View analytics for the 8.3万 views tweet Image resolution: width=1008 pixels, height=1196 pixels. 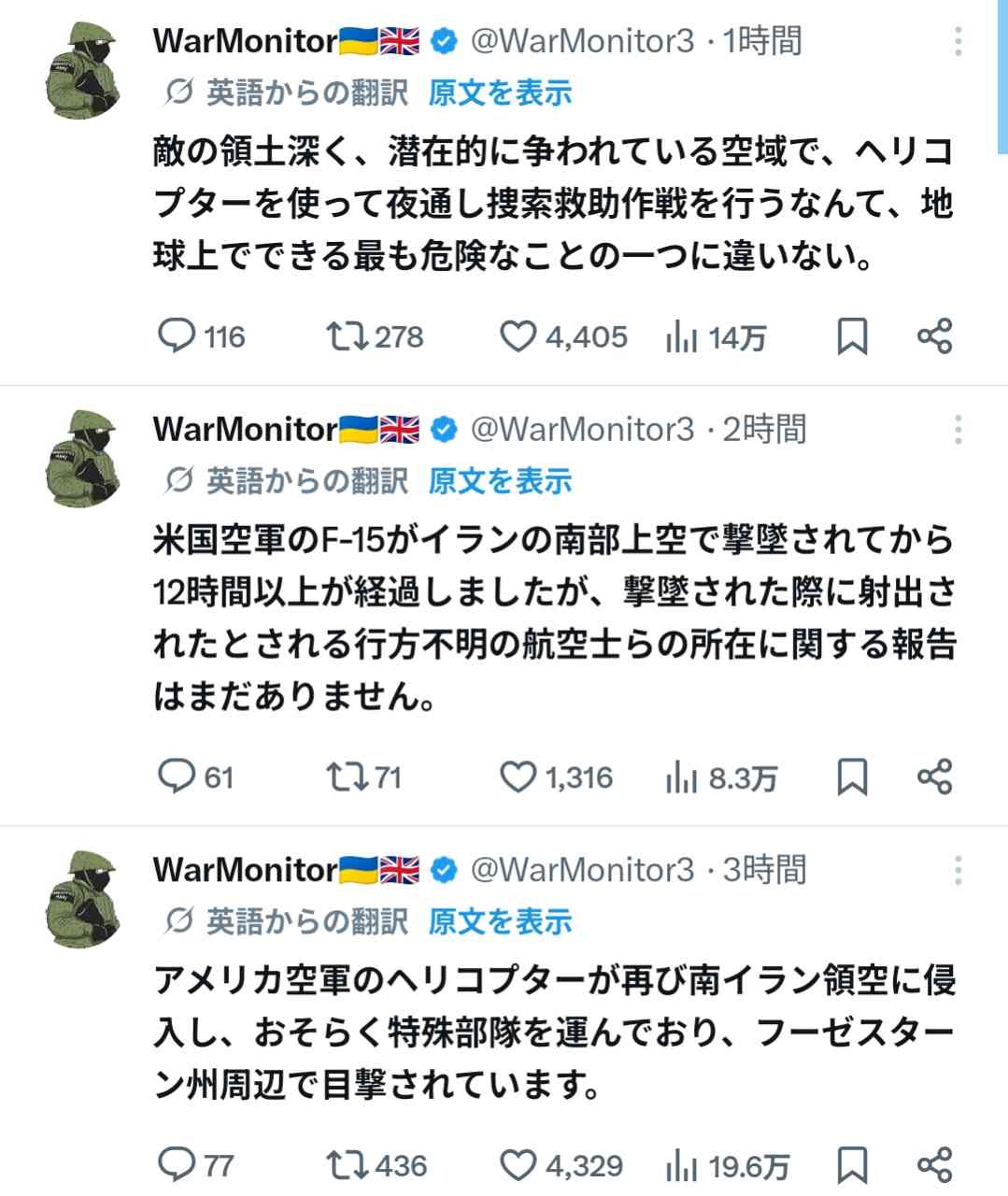tap(682, 777)
